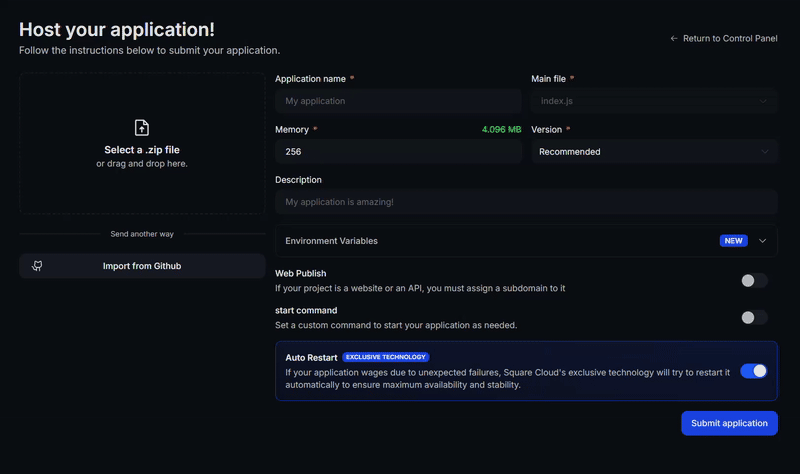
Task: Return to Control Panel link
Action: point(724,38)
